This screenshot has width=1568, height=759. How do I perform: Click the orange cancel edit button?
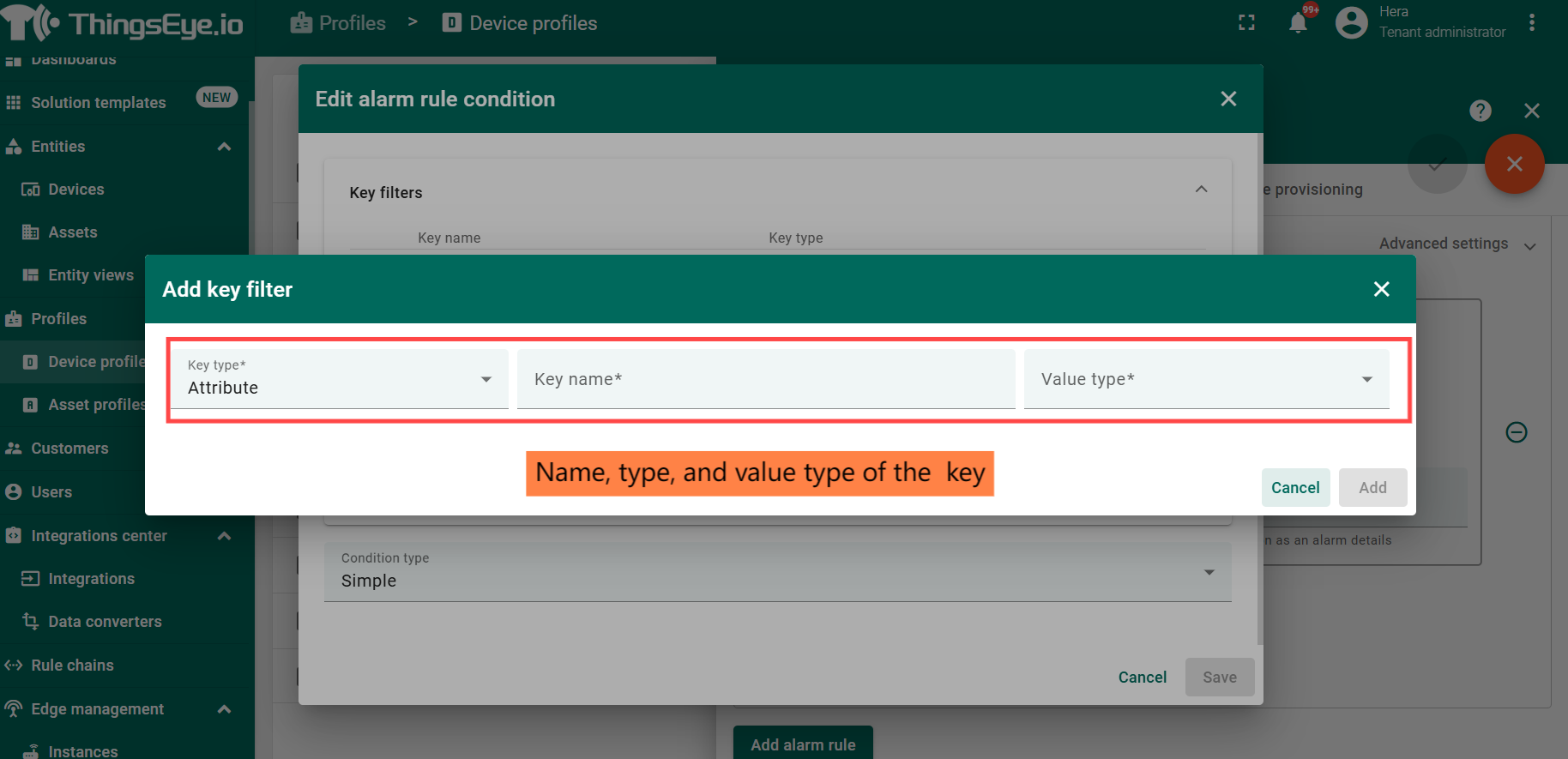tap(1514, 164)
